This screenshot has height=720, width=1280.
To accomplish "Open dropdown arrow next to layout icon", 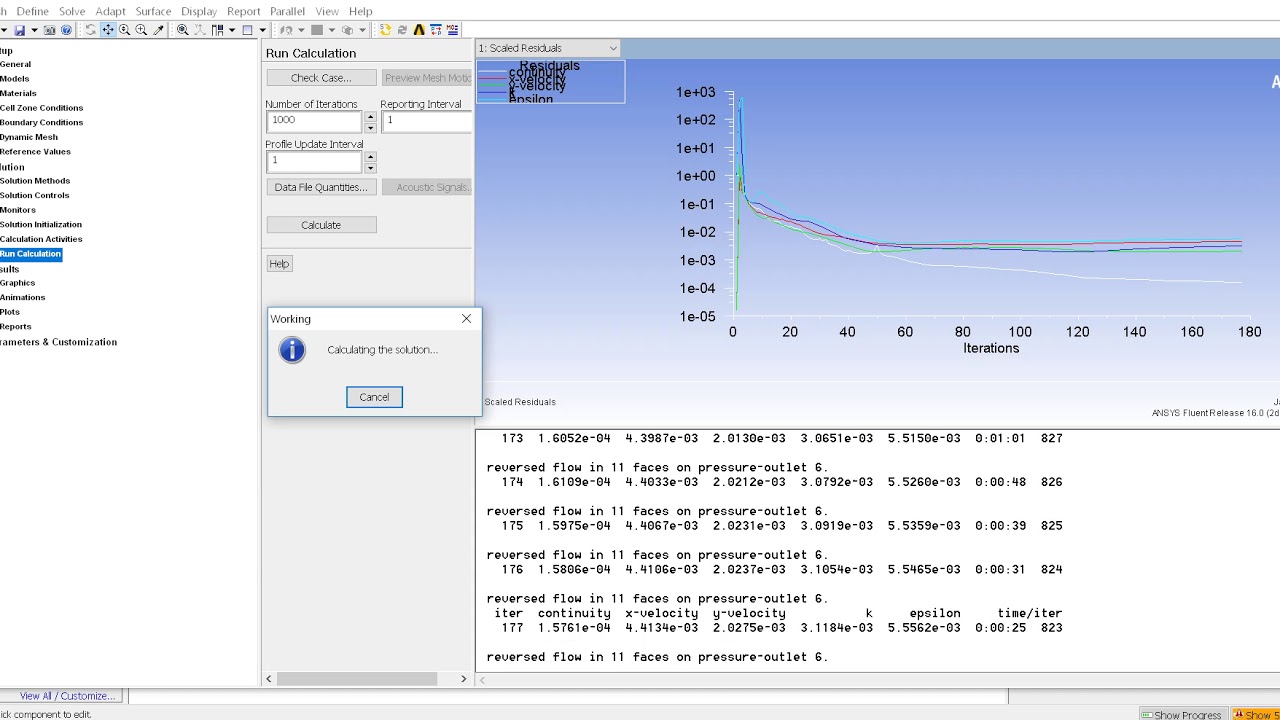I will pyautogui.click(x=232, y=30).
